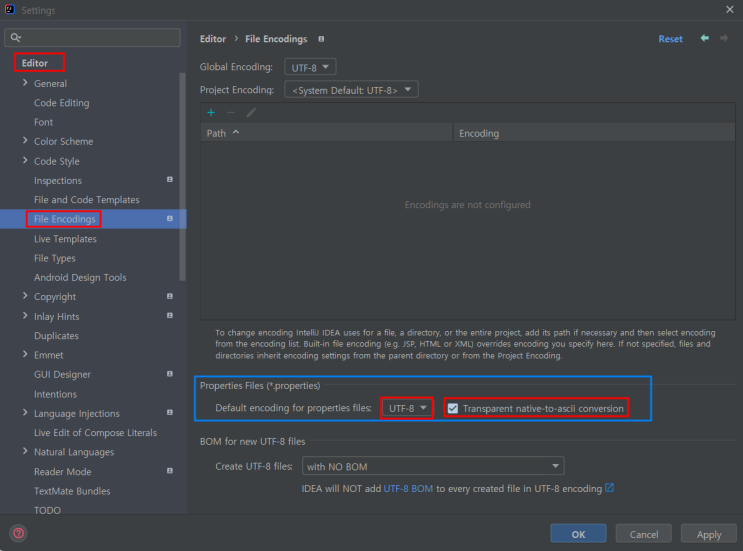Close the Settings dialog
This screenshot has height=551, width=743.
tap(730, 9)
